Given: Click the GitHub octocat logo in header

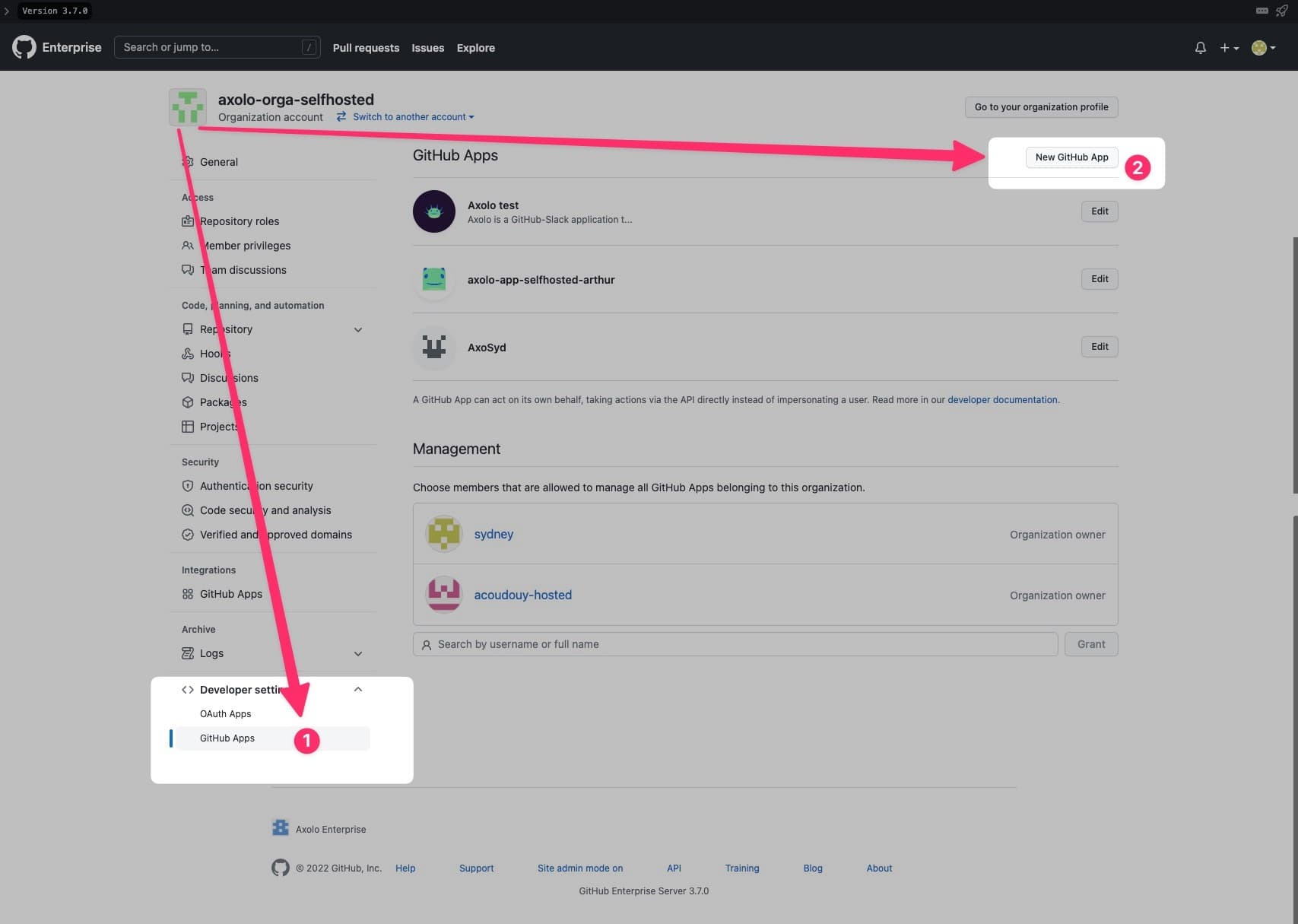Looking at the screenshot, I should (24, 47).
